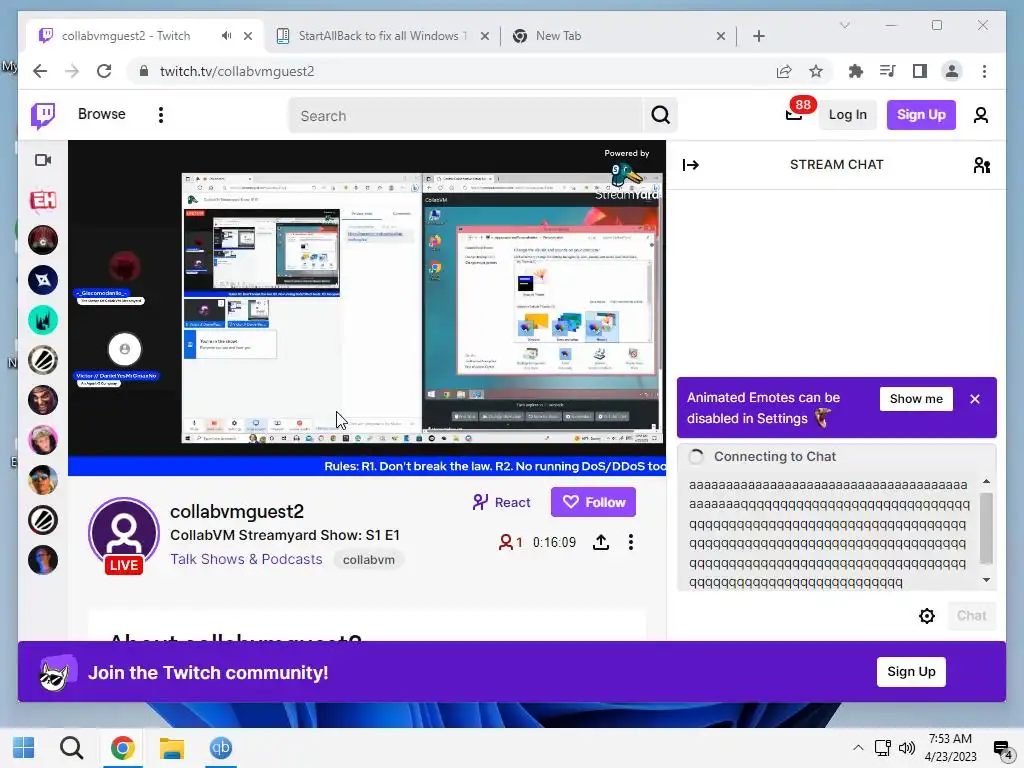This screenshot has width=1024, height=768.
Task: Open File Explorer from the taskbar
Action: click(172, 748)
